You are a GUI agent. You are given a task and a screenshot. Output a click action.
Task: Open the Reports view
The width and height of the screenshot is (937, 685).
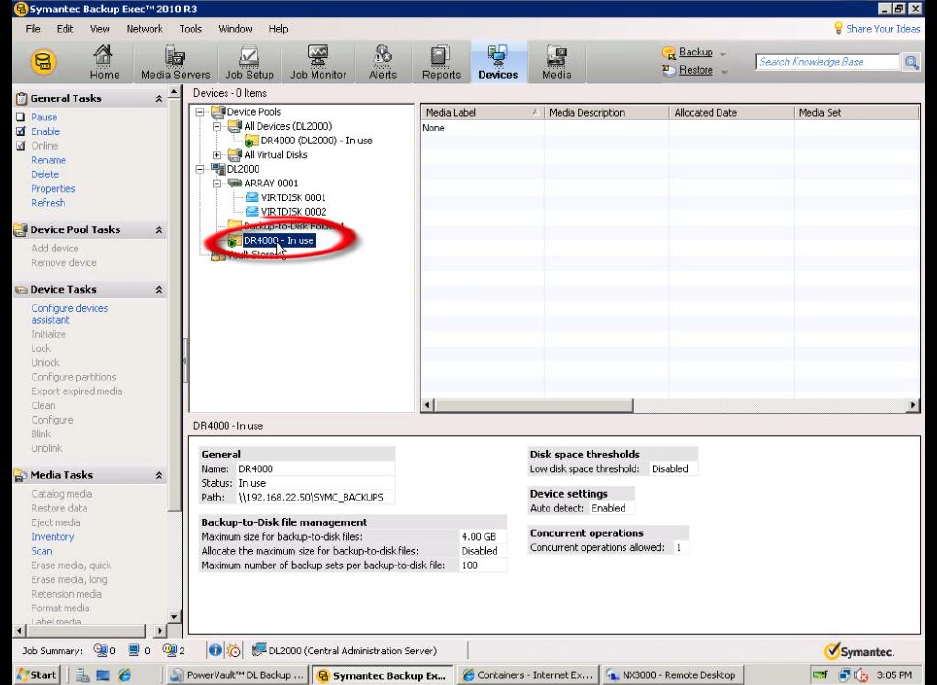[x=441, y=62]
